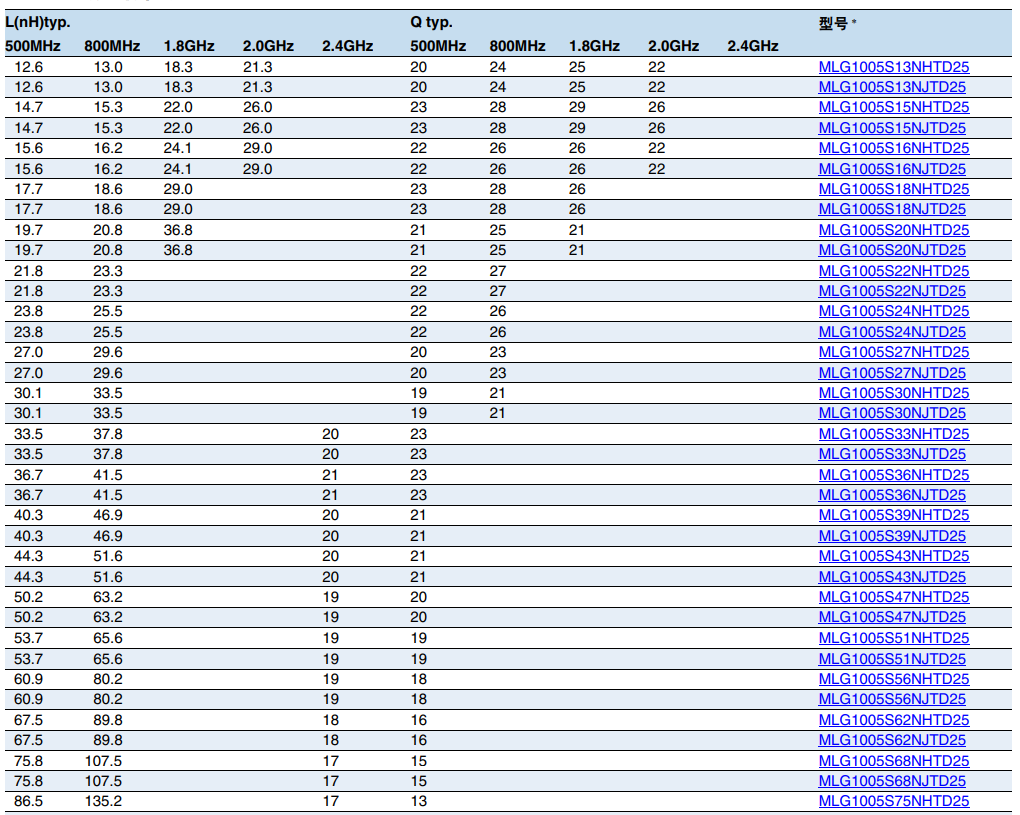The image size is (1020, 815).
Task: Click the 86.5 inductance value
Action: (x=29, y=802)
